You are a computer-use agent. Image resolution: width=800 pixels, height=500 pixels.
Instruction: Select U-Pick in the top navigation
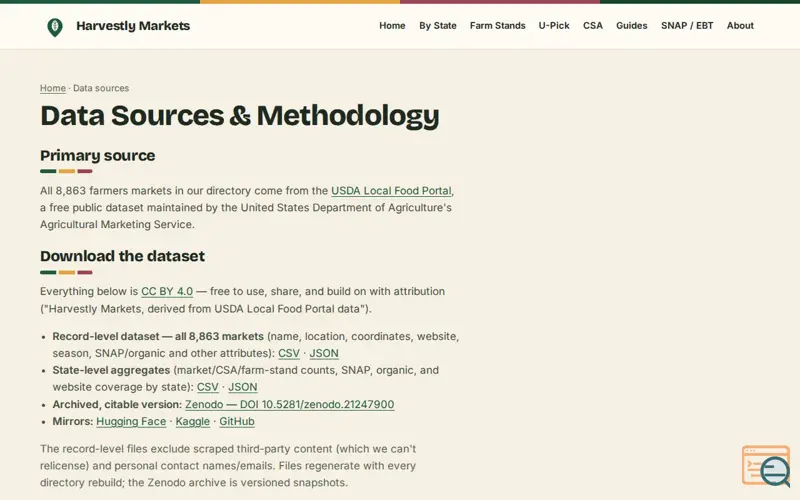pyautogui.click(x=554, y=26)
